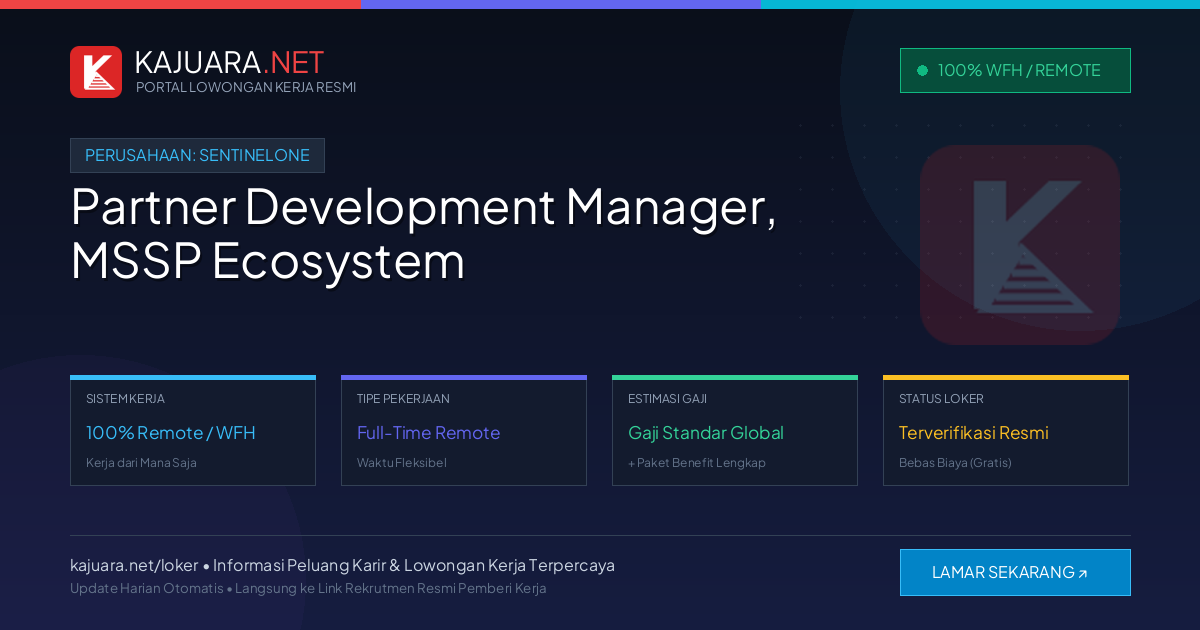Screen dimensions: 1200x630
Task: Click the green dot in the remote badge
Action: [x=922, y=70]
